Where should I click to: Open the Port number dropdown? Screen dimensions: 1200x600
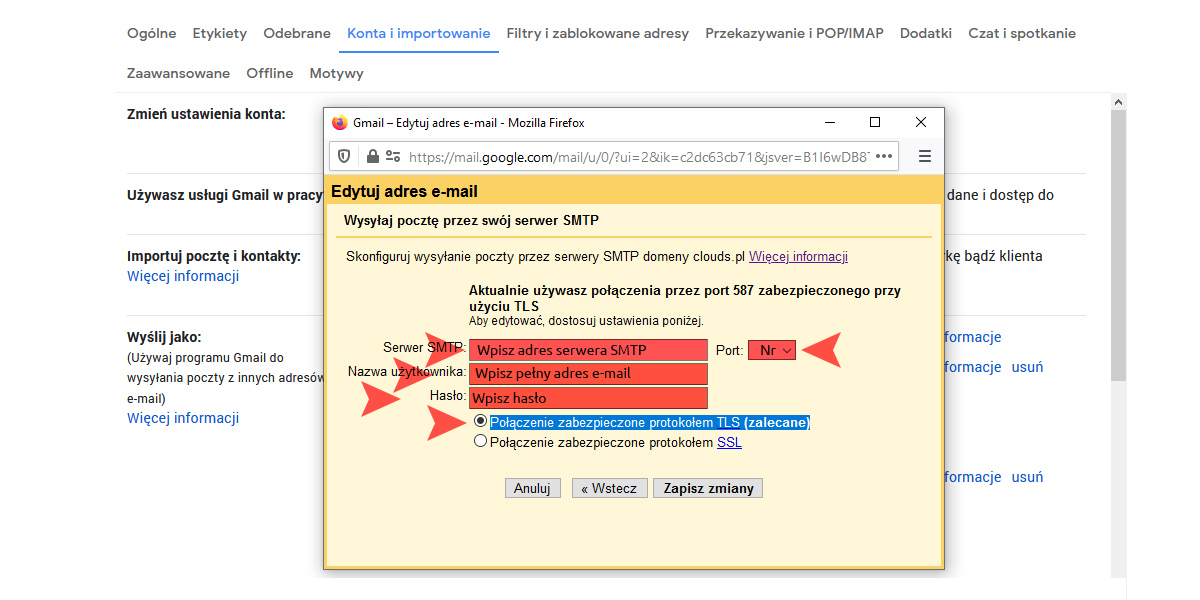[x=772, y=350]
